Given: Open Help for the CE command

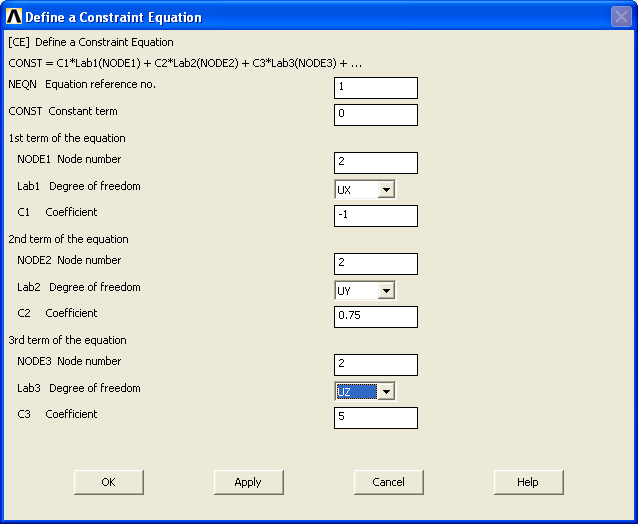Looking at the screenshot, I should pos(529,482).
